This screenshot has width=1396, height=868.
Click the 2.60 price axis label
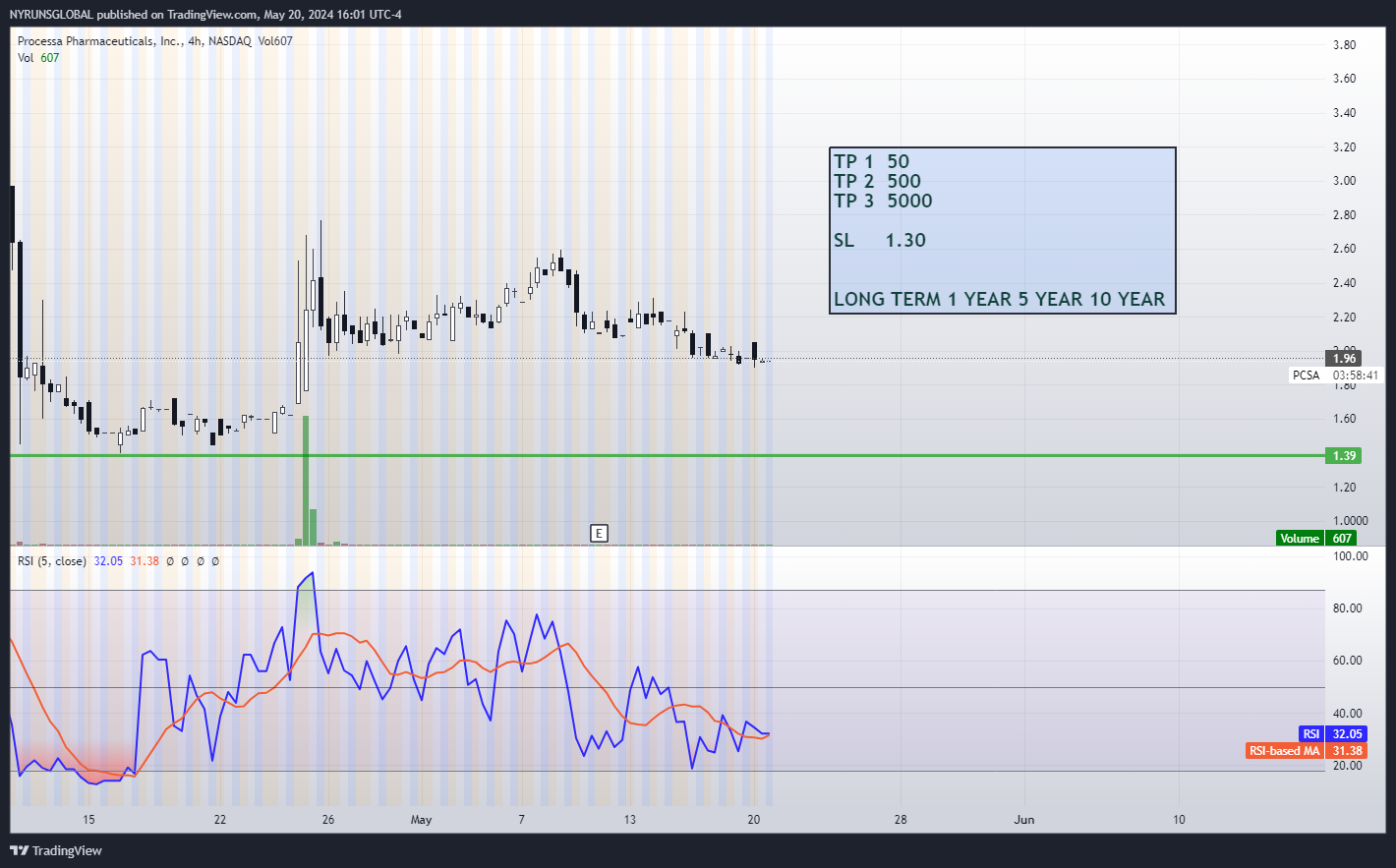(x=1344, y=248)
